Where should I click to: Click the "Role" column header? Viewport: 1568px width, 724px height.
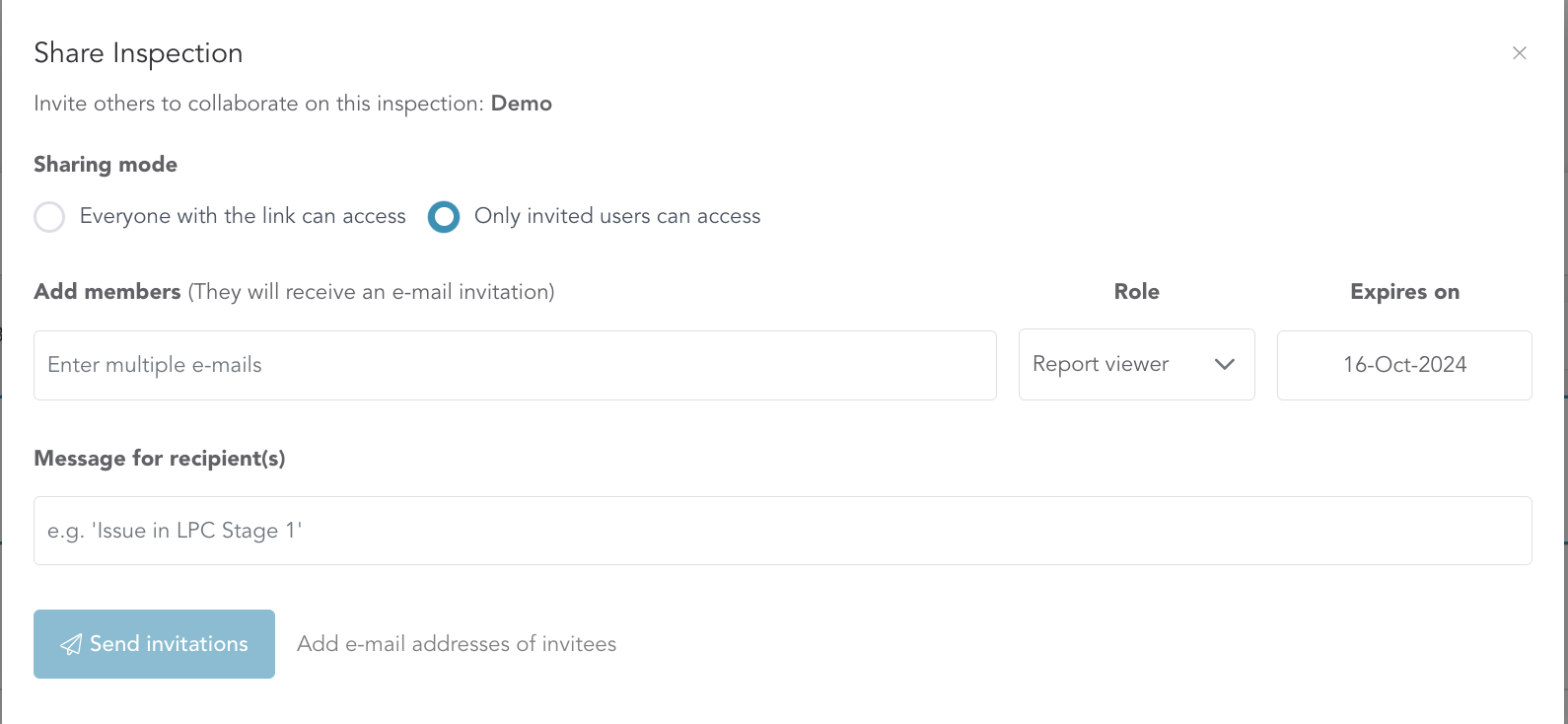tap(1136, 292)
